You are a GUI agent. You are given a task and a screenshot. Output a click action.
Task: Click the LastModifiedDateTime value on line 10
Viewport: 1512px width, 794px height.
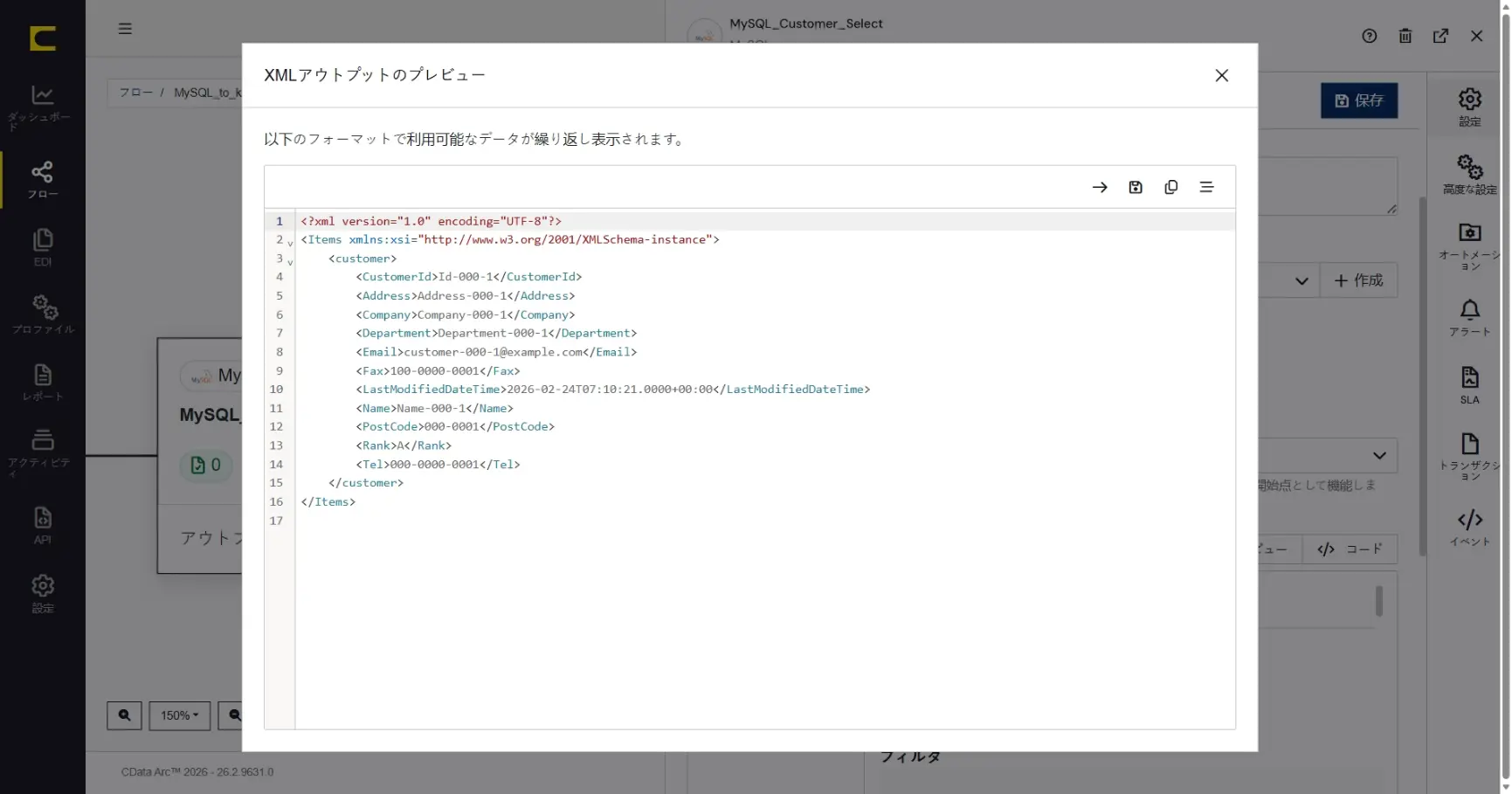coord(610,390)
